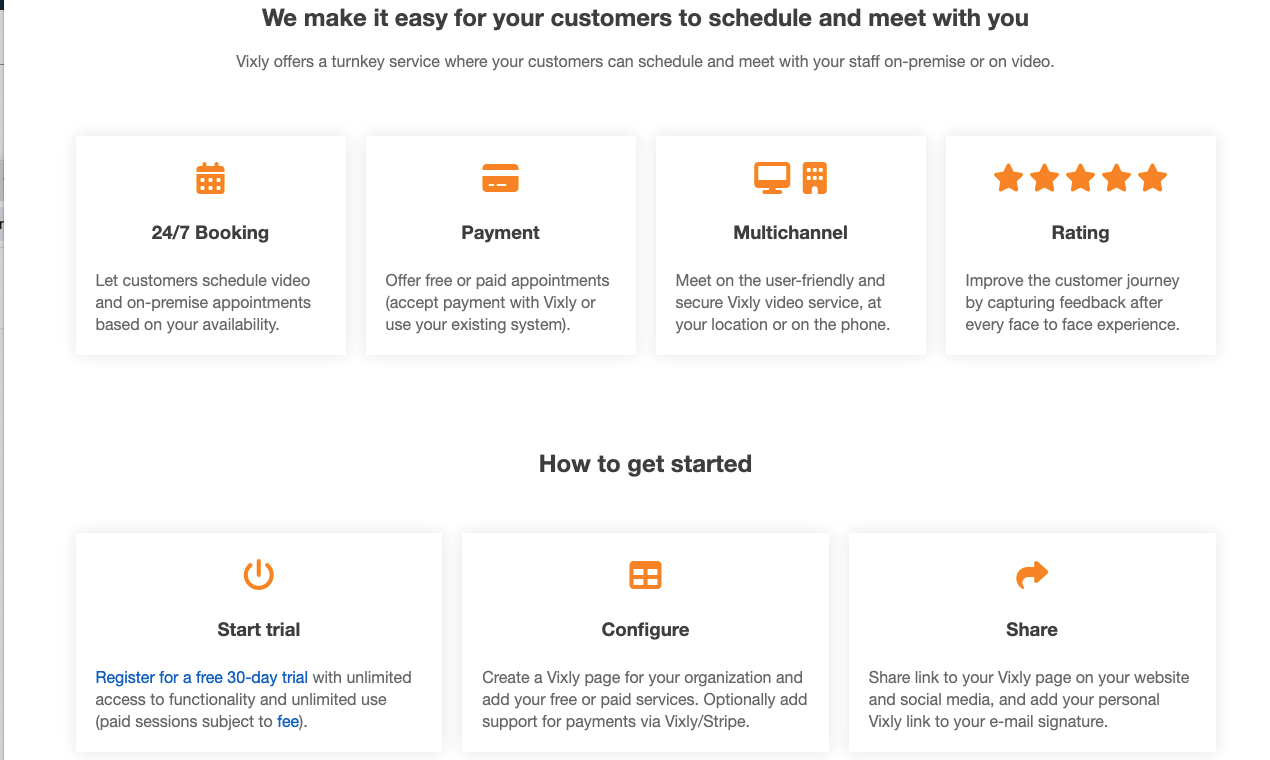This screenshot has width=1270, height=760.
Task: Click the Start trial step title
Action: point(259,629)
